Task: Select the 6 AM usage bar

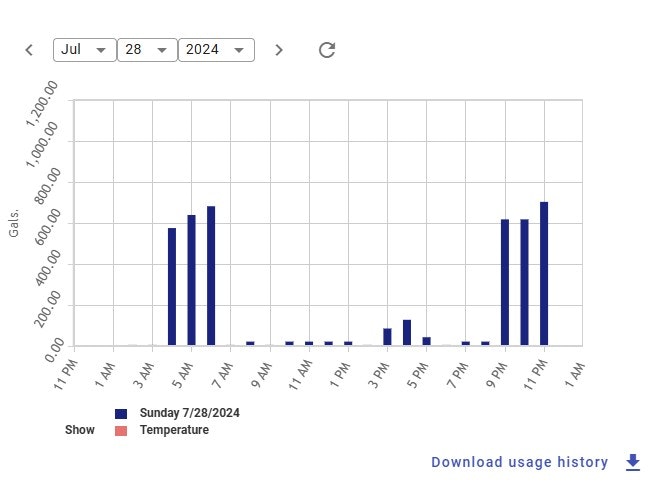Action: tap(211, 276)
